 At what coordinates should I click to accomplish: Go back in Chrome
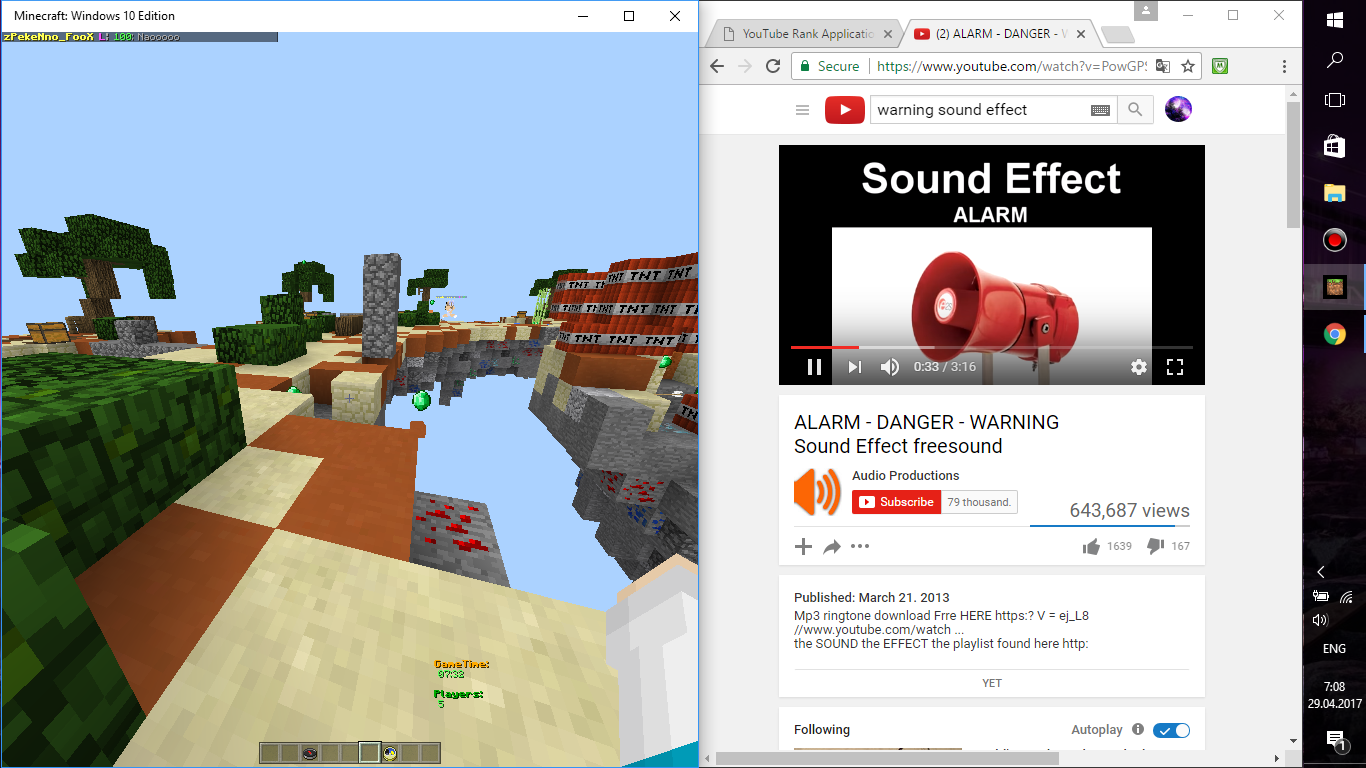point(716,66)
